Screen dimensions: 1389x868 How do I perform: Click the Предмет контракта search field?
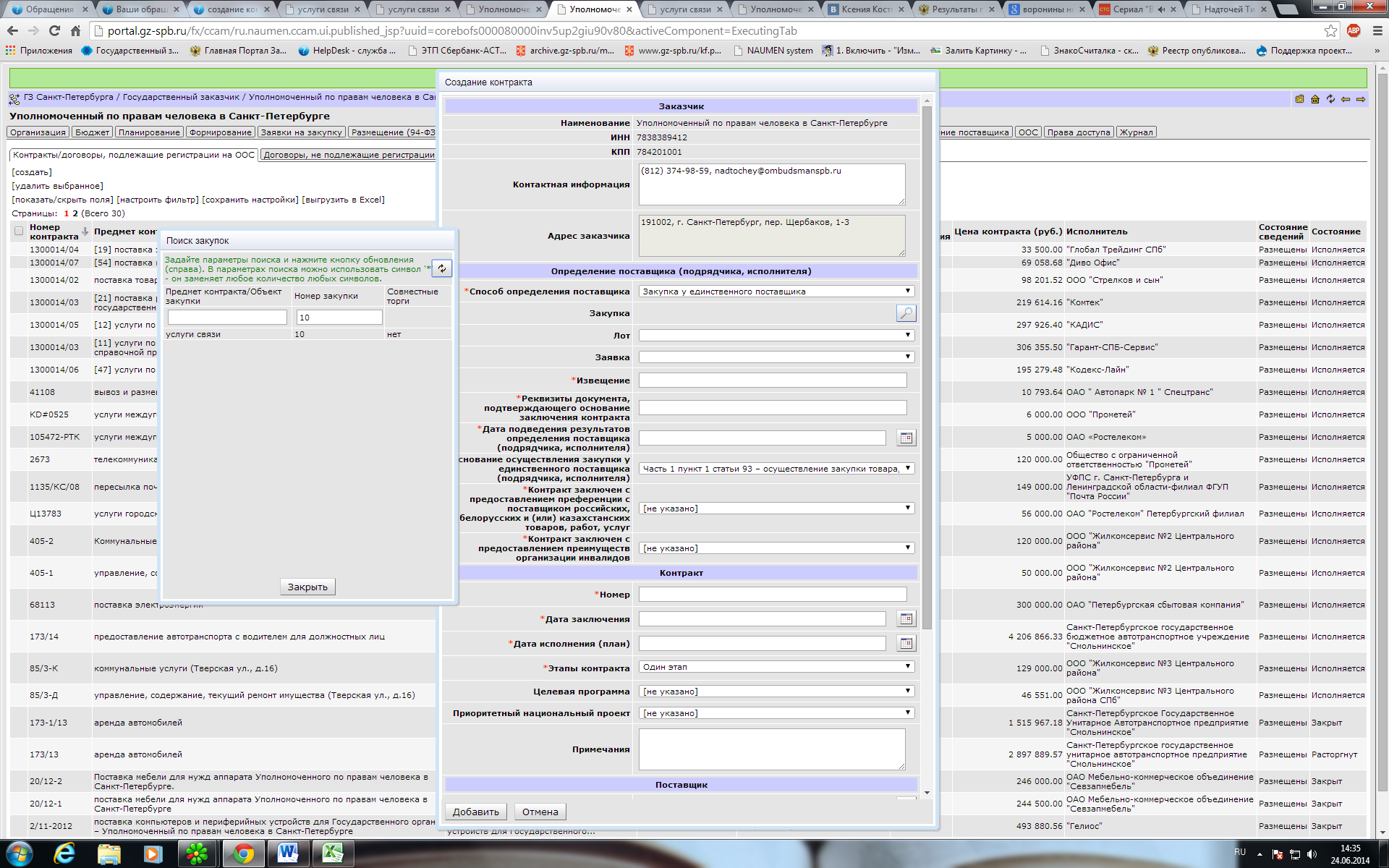227,317
